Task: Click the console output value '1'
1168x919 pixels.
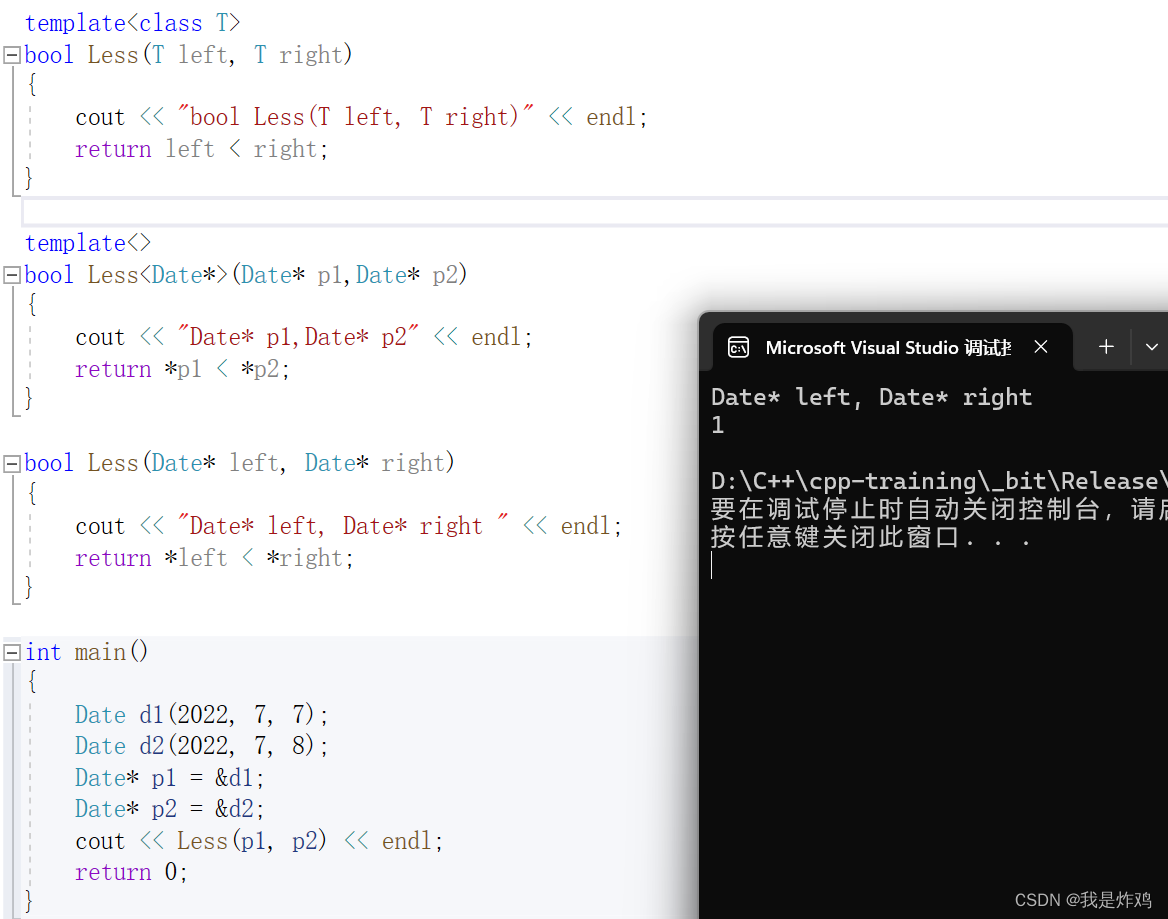Action: (717, 425)
